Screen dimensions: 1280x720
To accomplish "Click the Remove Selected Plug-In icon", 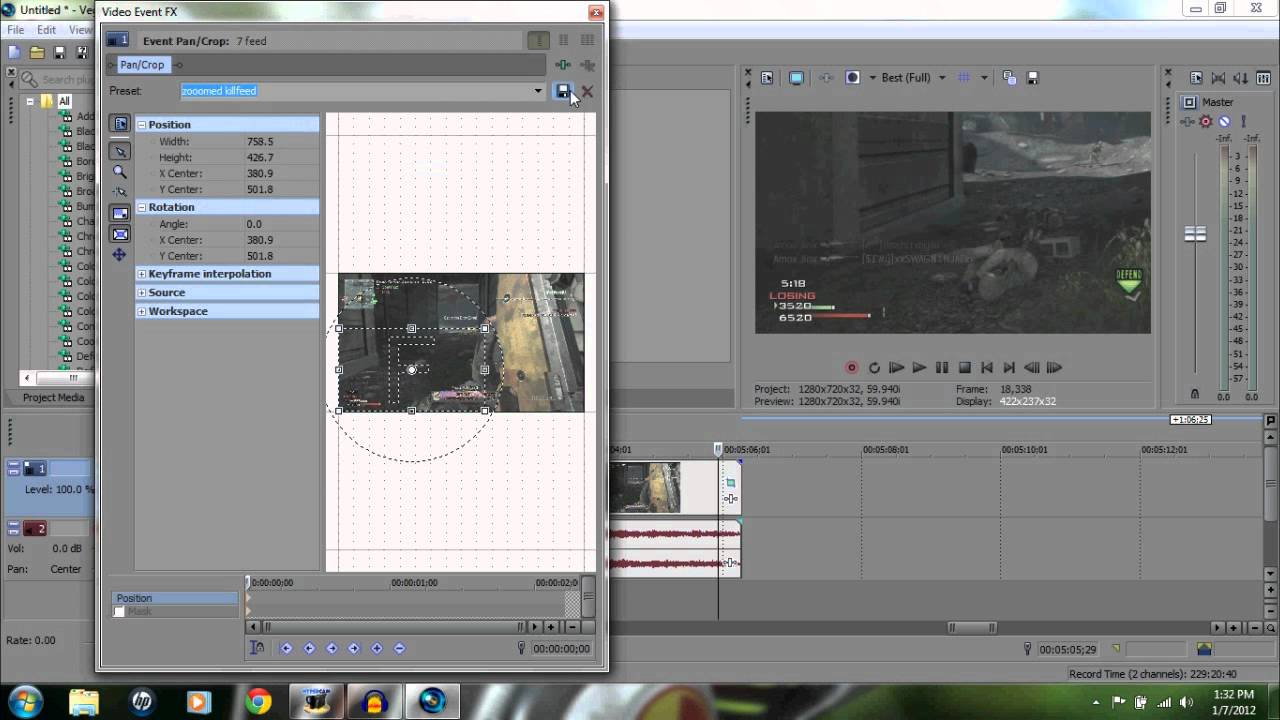I will (587, 65).
